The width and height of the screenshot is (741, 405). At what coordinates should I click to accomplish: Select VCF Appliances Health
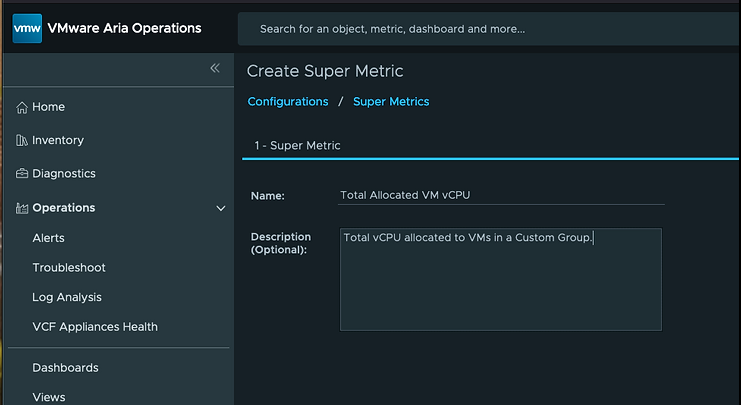click(x=94, y=327)
